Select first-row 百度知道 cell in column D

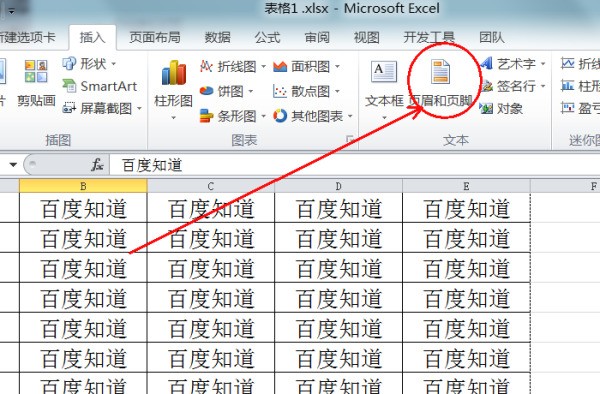pos(339,208)
